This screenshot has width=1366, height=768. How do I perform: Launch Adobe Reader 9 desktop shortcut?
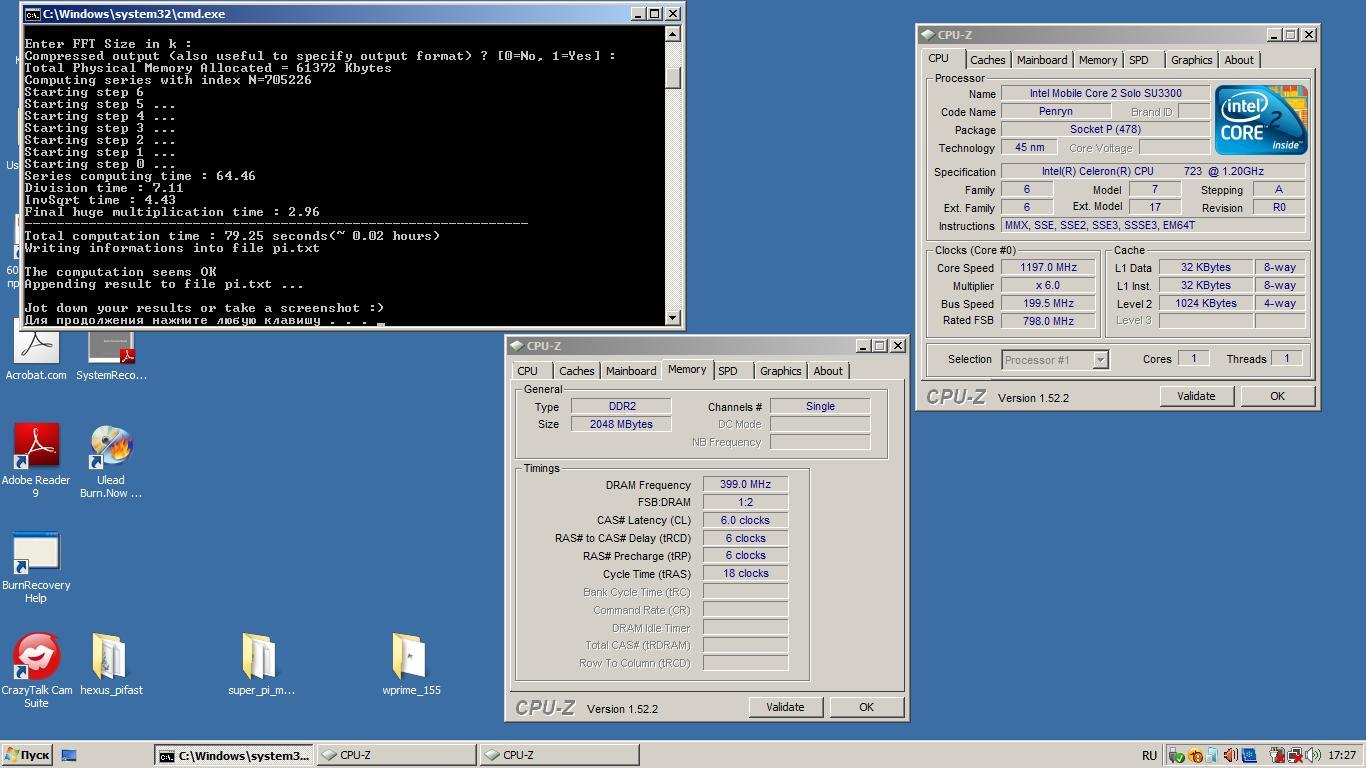pos(36,460)
